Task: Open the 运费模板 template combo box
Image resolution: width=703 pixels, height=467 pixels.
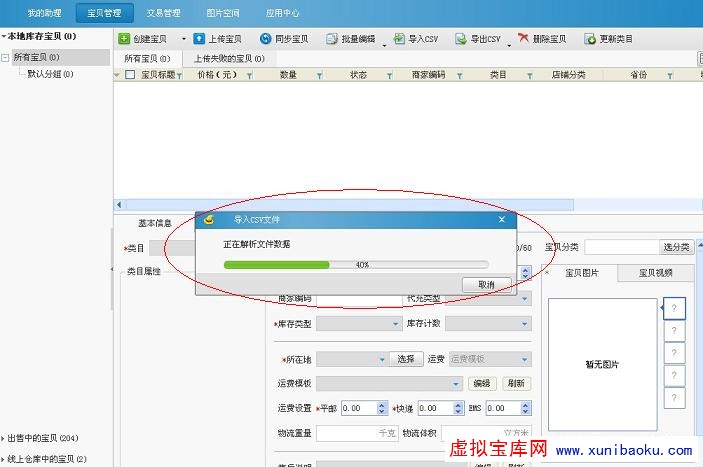Action: [x=456, y=383]
